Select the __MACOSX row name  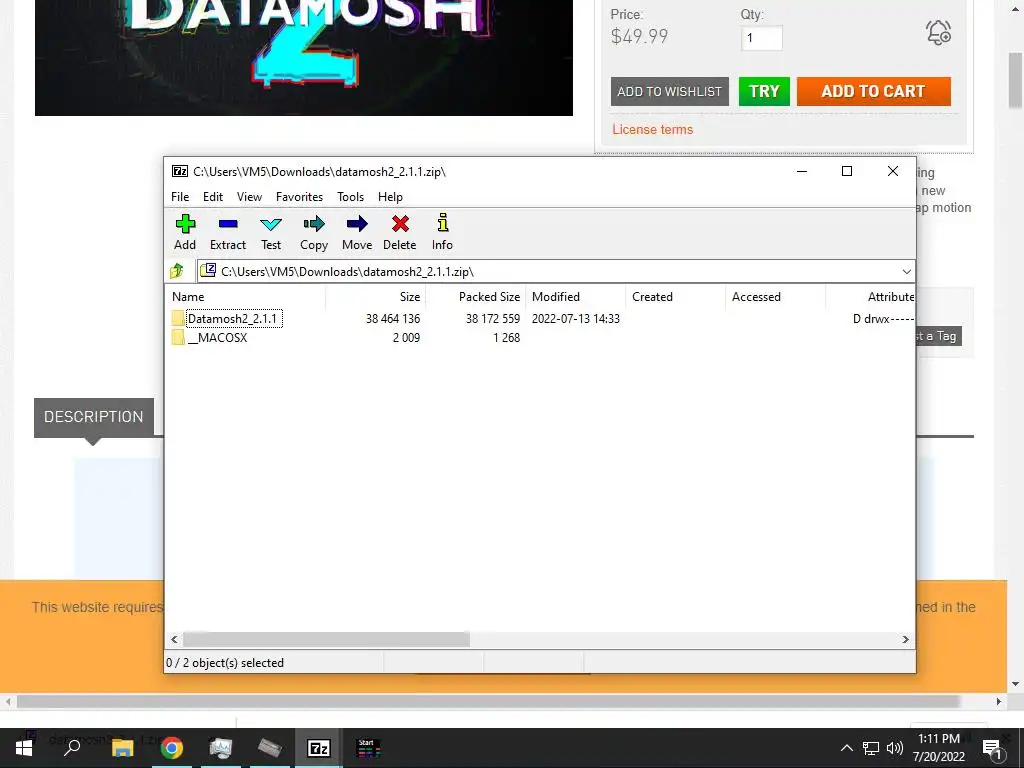tap(217, 338)
